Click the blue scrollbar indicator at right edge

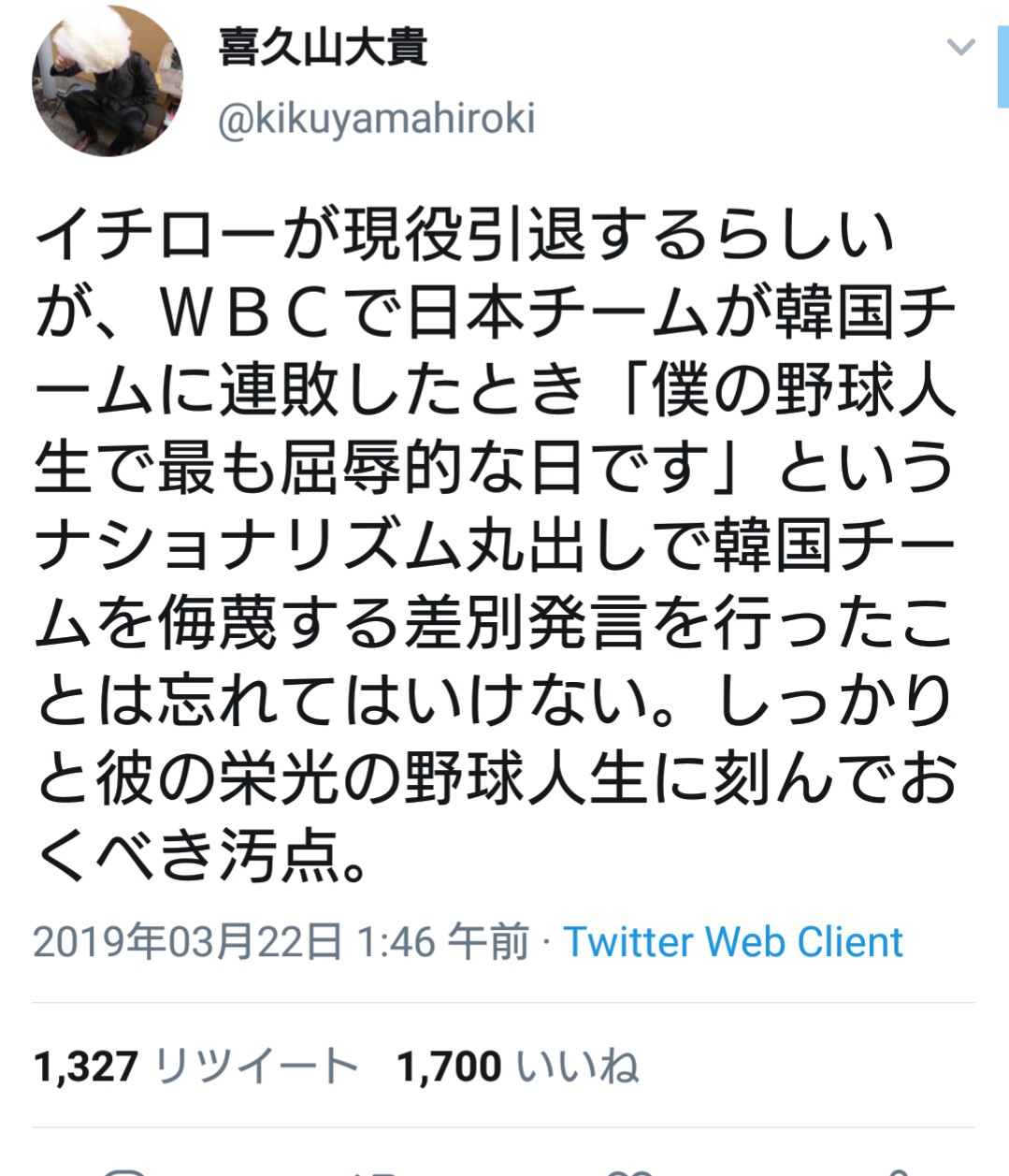click(x=1002, y=65)
